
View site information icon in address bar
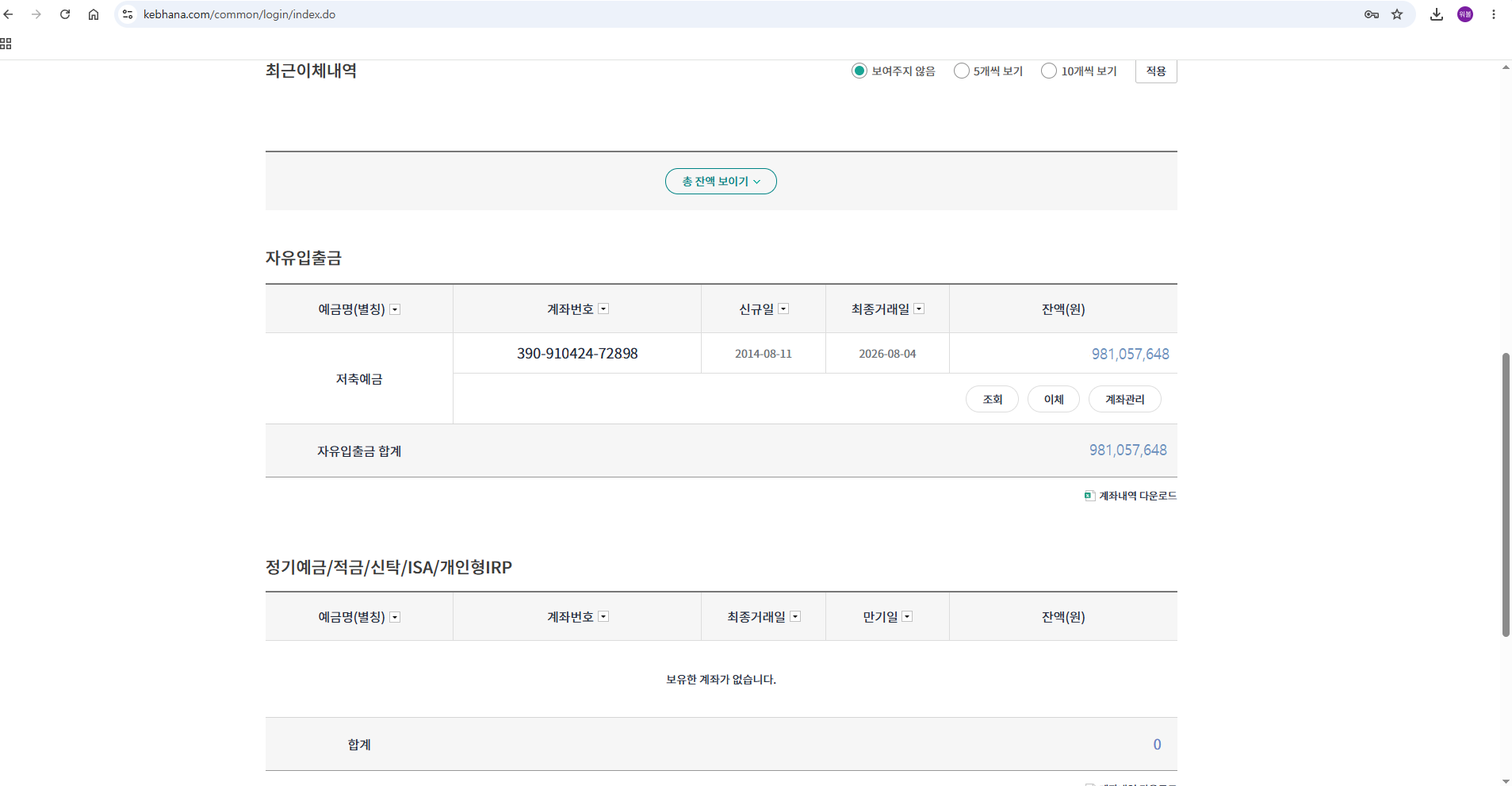(x=128, y=14)
